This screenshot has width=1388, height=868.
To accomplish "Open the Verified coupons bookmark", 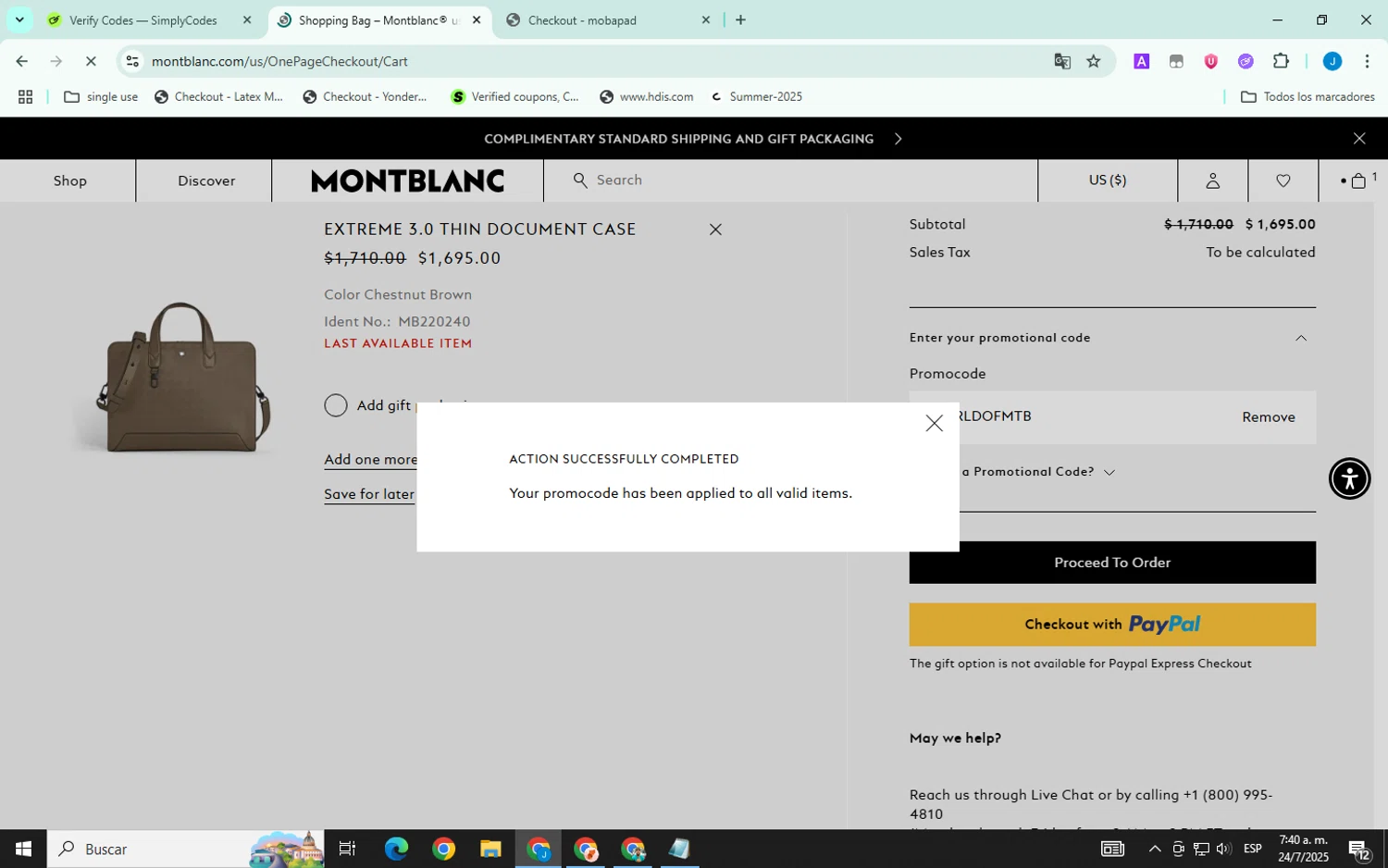I will coord(514,96).
